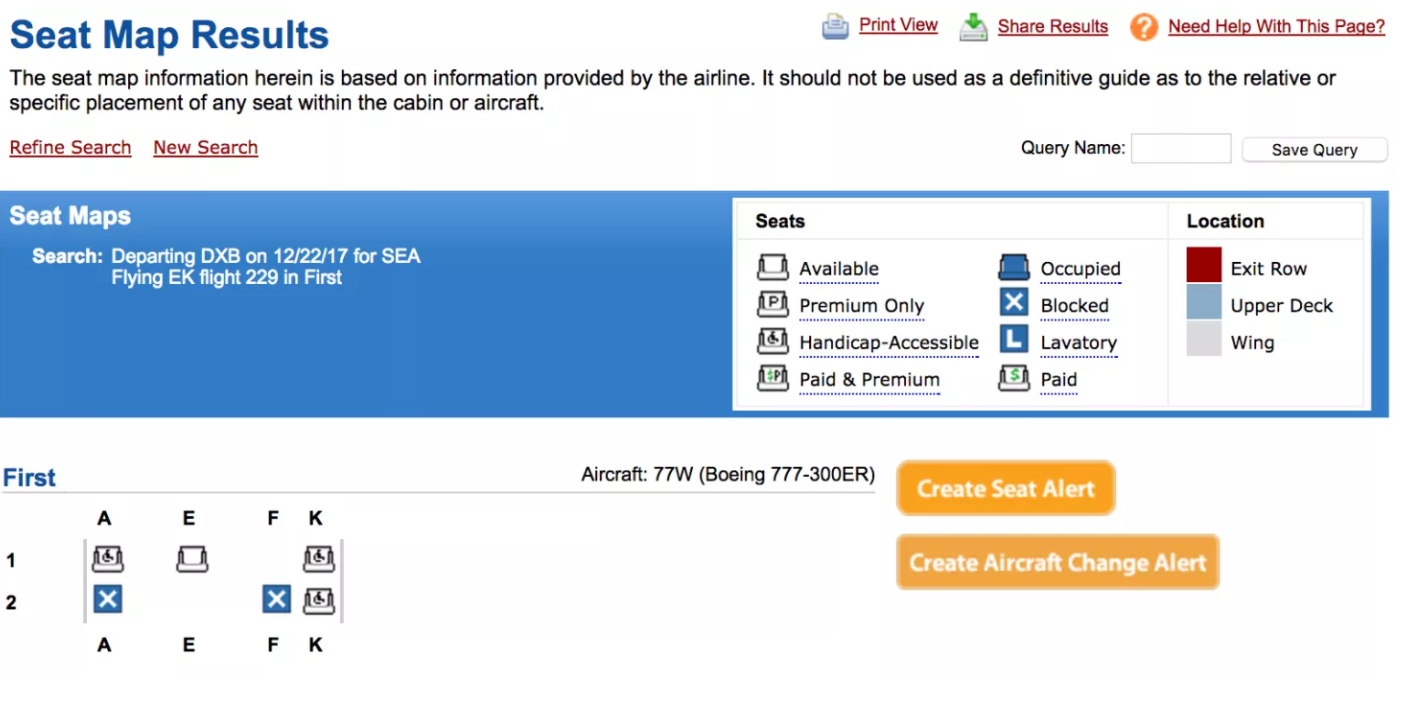Open the Share Results link
Viewport: 1424px width, 708px height.
tap(1052, 27)
